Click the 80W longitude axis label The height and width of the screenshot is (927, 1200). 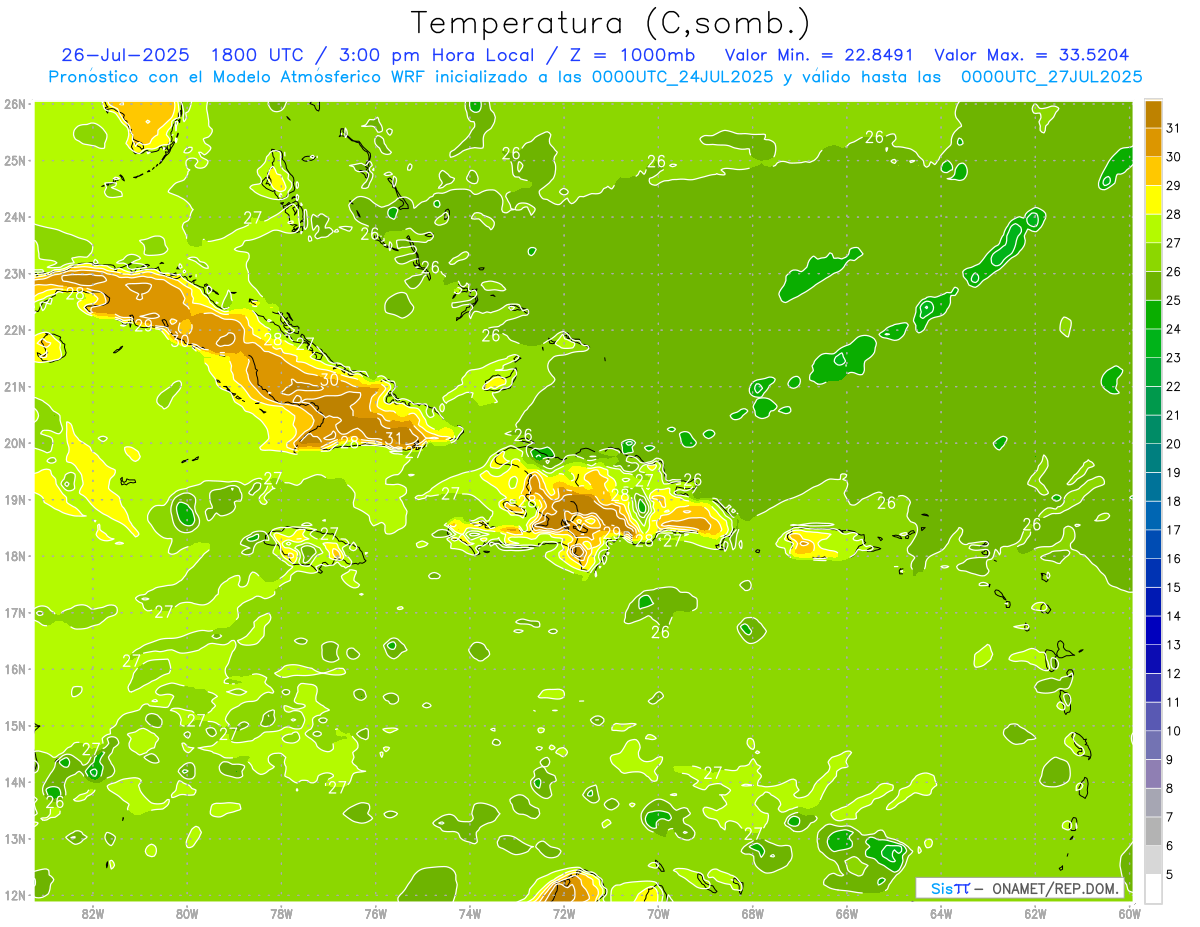click(x=187, y=913)
